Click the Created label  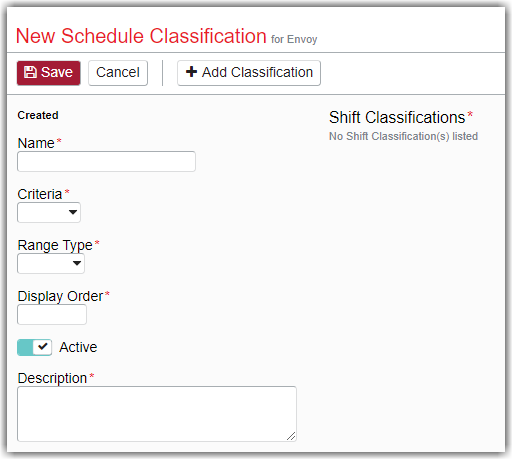click(x=38, y=115)
